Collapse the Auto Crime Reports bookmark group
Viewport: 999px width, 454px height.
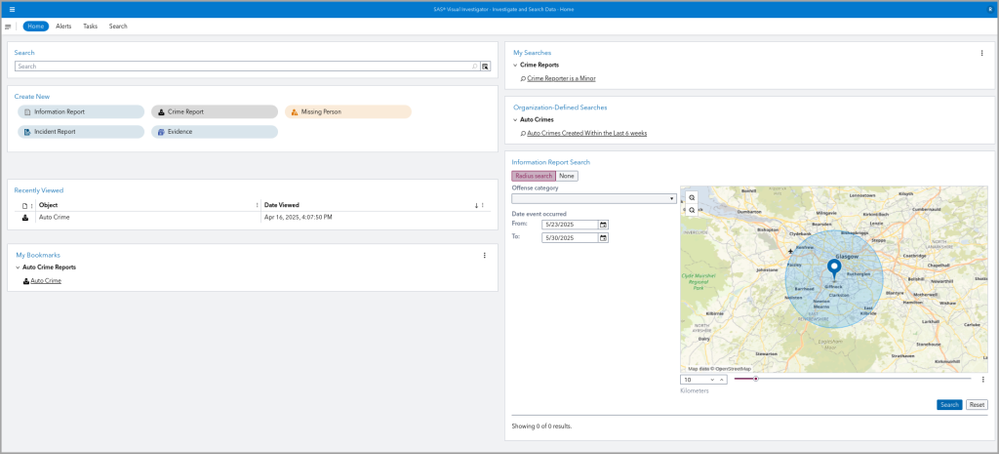pyautogui.click(x=18, y=268)
